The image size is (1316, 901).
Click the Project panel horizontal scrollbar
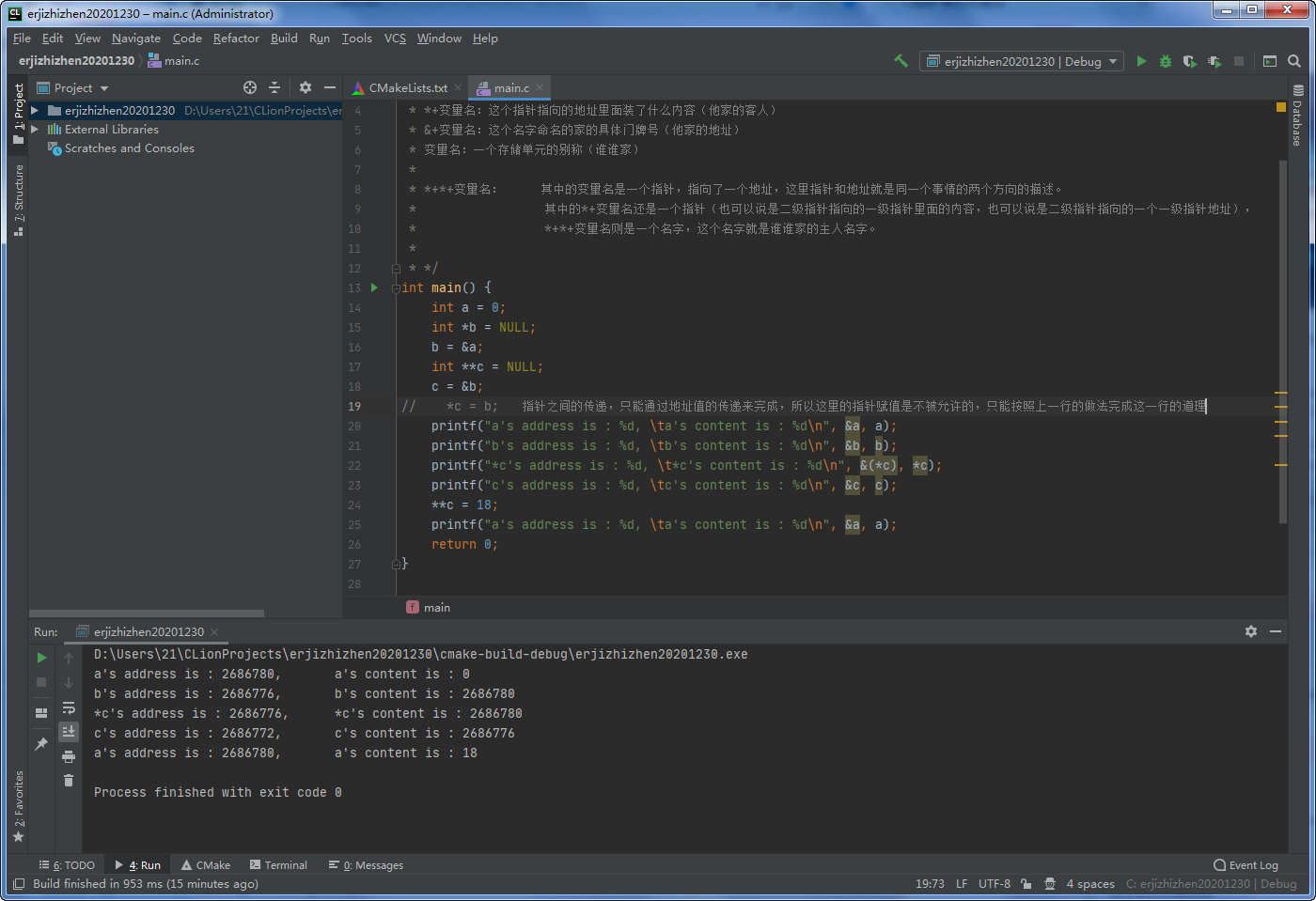click(148, 614)
